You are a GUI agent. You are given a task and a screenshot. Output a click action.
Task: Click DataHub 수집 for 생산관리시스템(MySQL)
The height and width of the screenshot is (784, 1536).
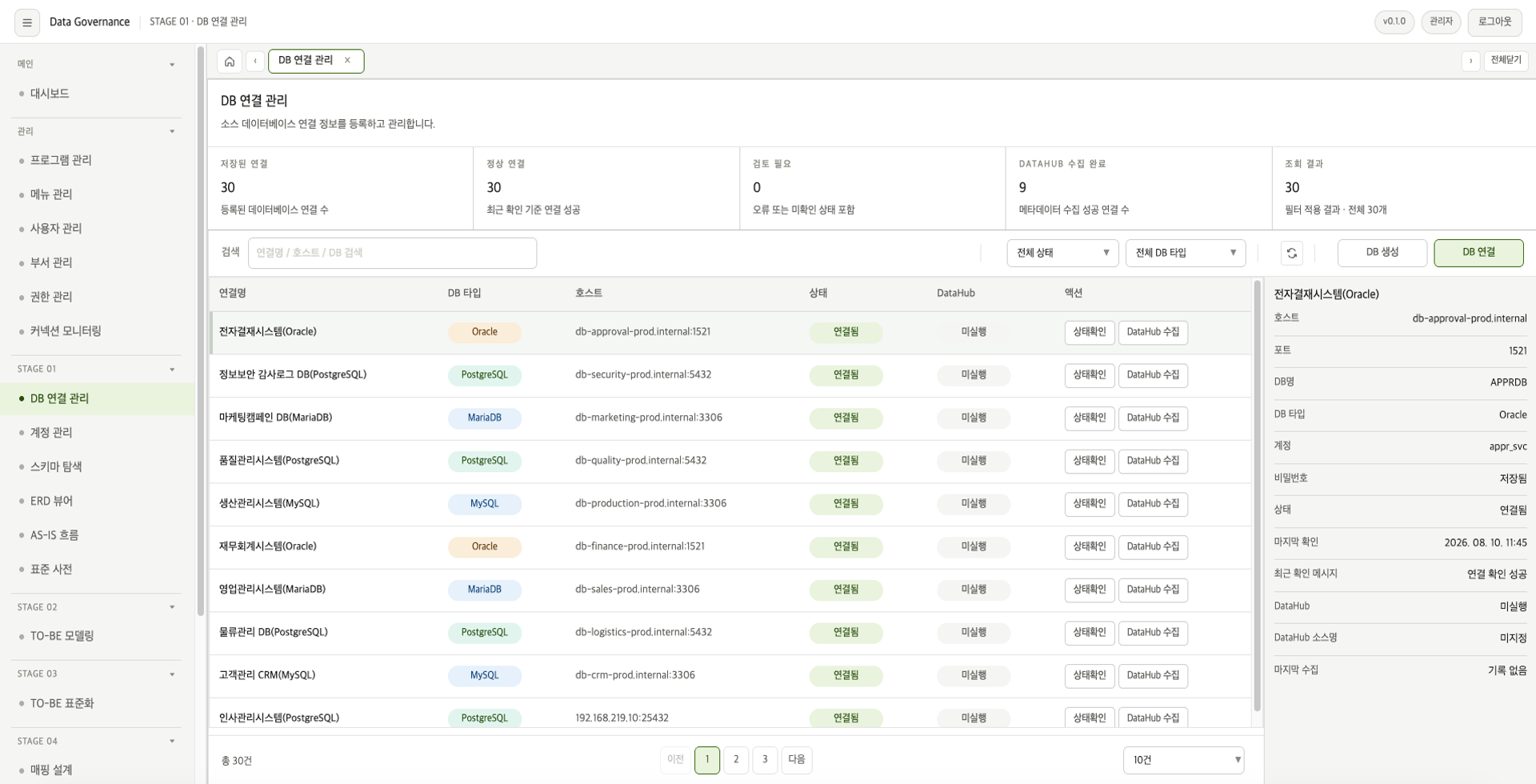point(1153,504)
